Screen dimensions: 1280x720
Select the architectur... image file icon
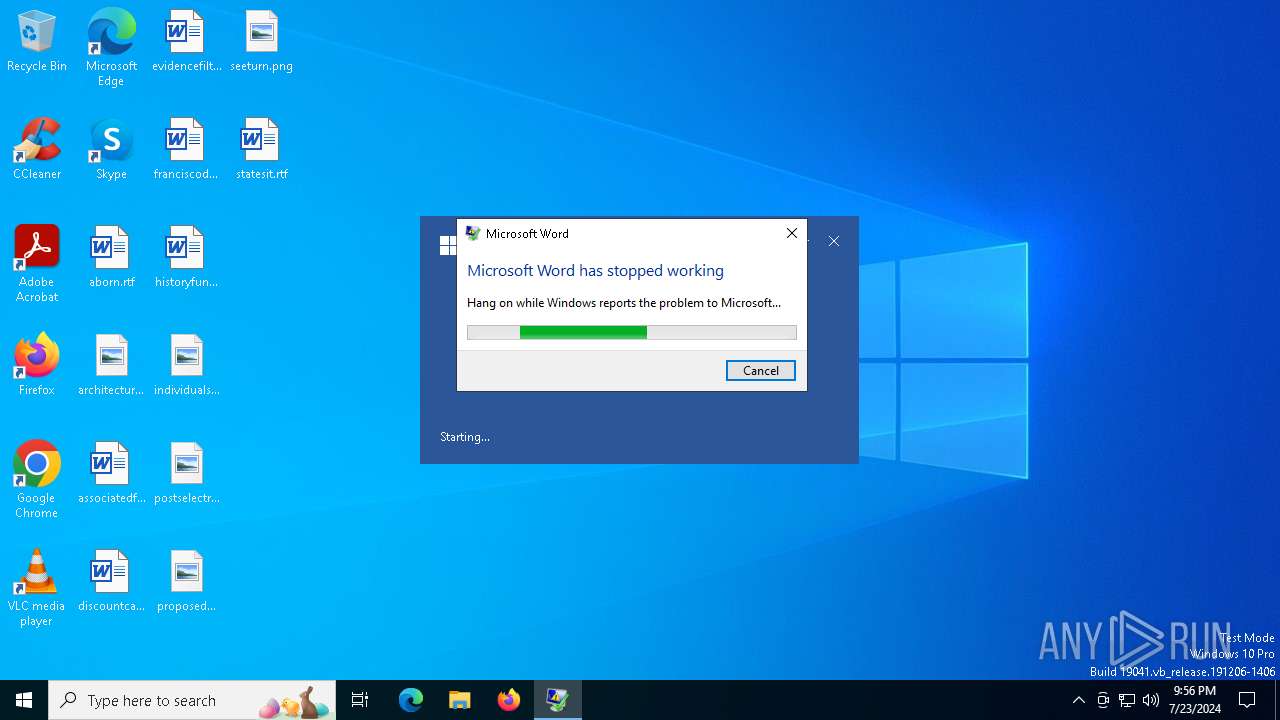pyautogui.click(x=111, y=366)
